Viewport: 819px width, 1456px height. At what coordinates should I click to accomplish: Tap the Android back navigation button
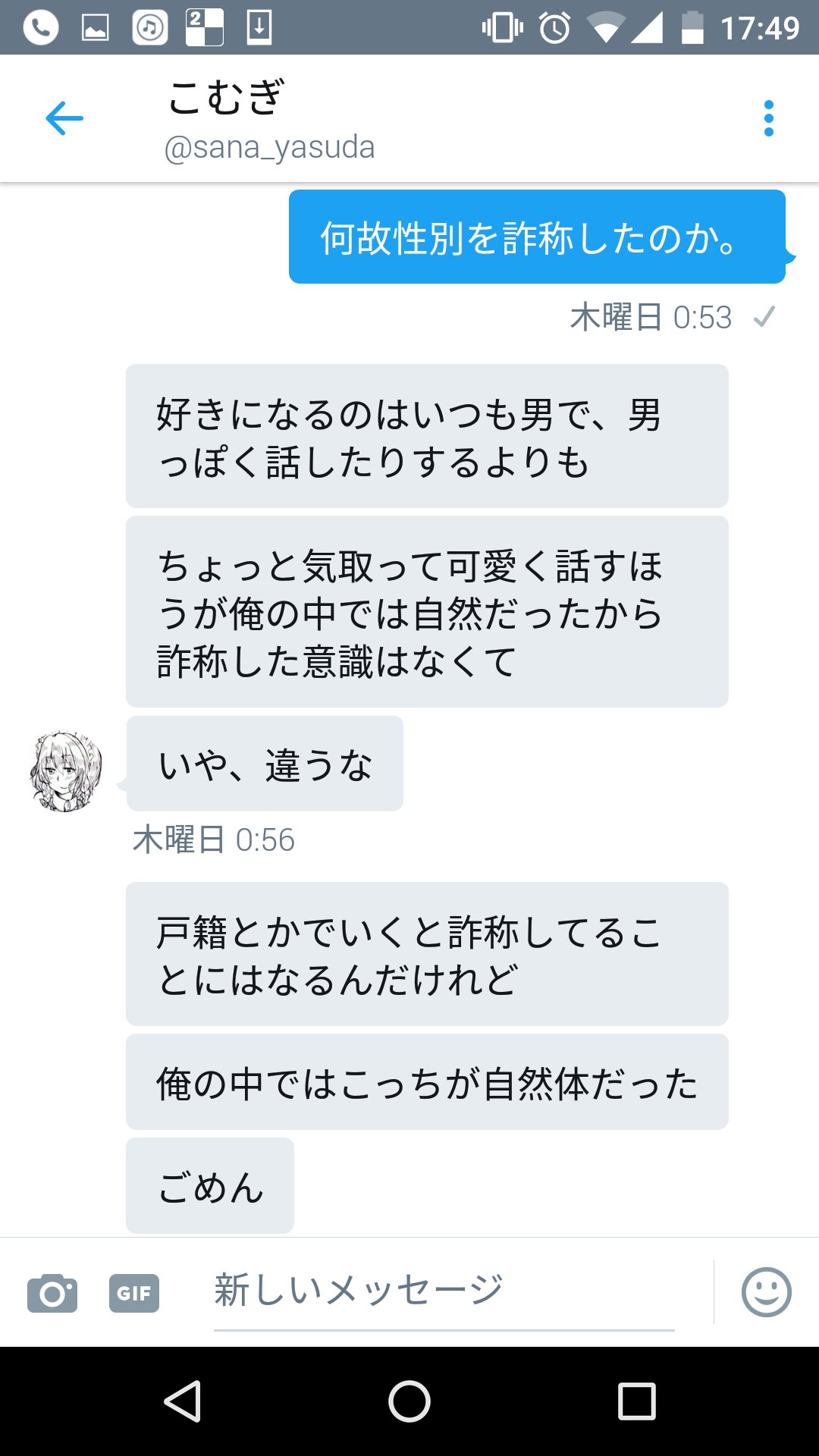(x=183, y=1401)
